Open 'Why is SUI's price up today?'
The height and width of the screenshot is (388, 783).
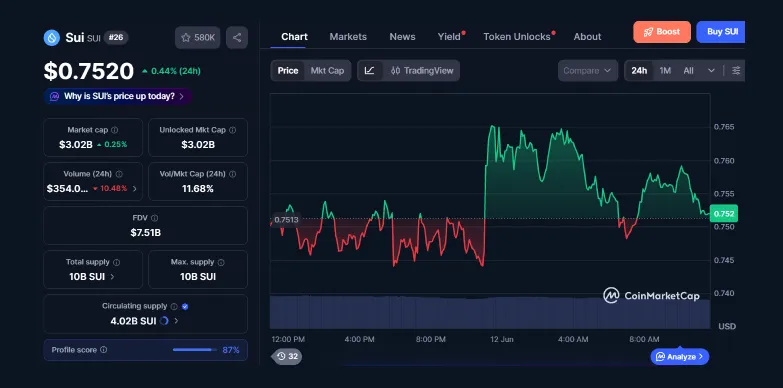[x=117, y=96]
